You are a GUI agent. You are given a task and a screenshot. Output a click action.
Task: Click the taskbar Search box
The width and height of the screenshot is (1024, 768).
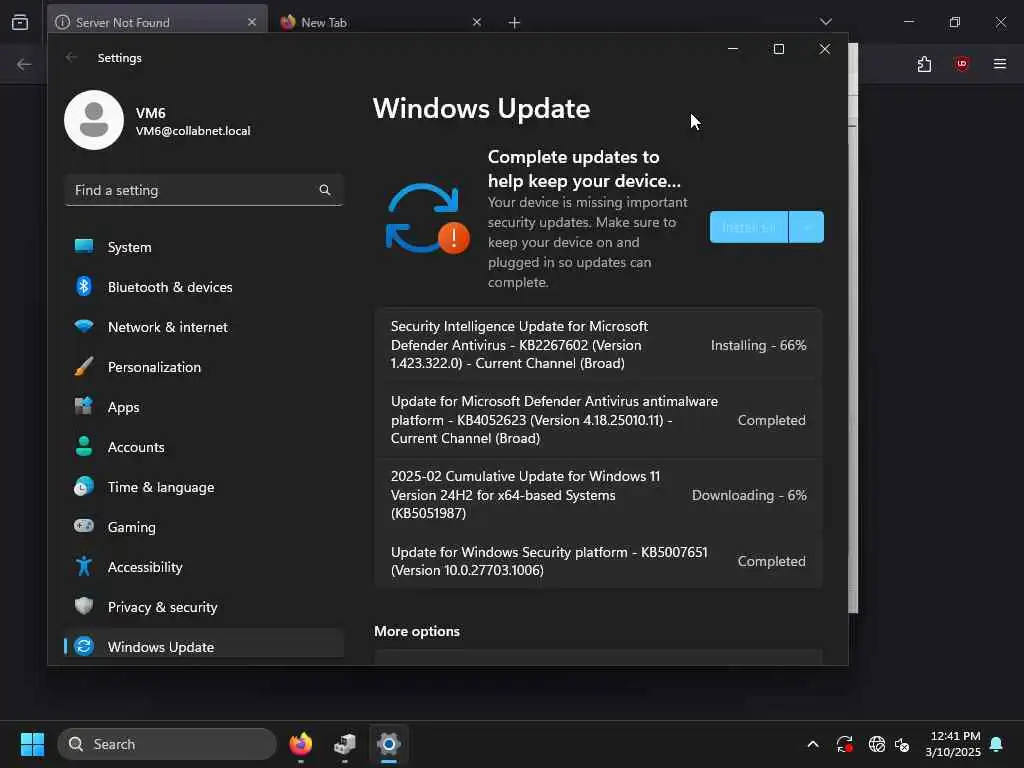(167, 744)
